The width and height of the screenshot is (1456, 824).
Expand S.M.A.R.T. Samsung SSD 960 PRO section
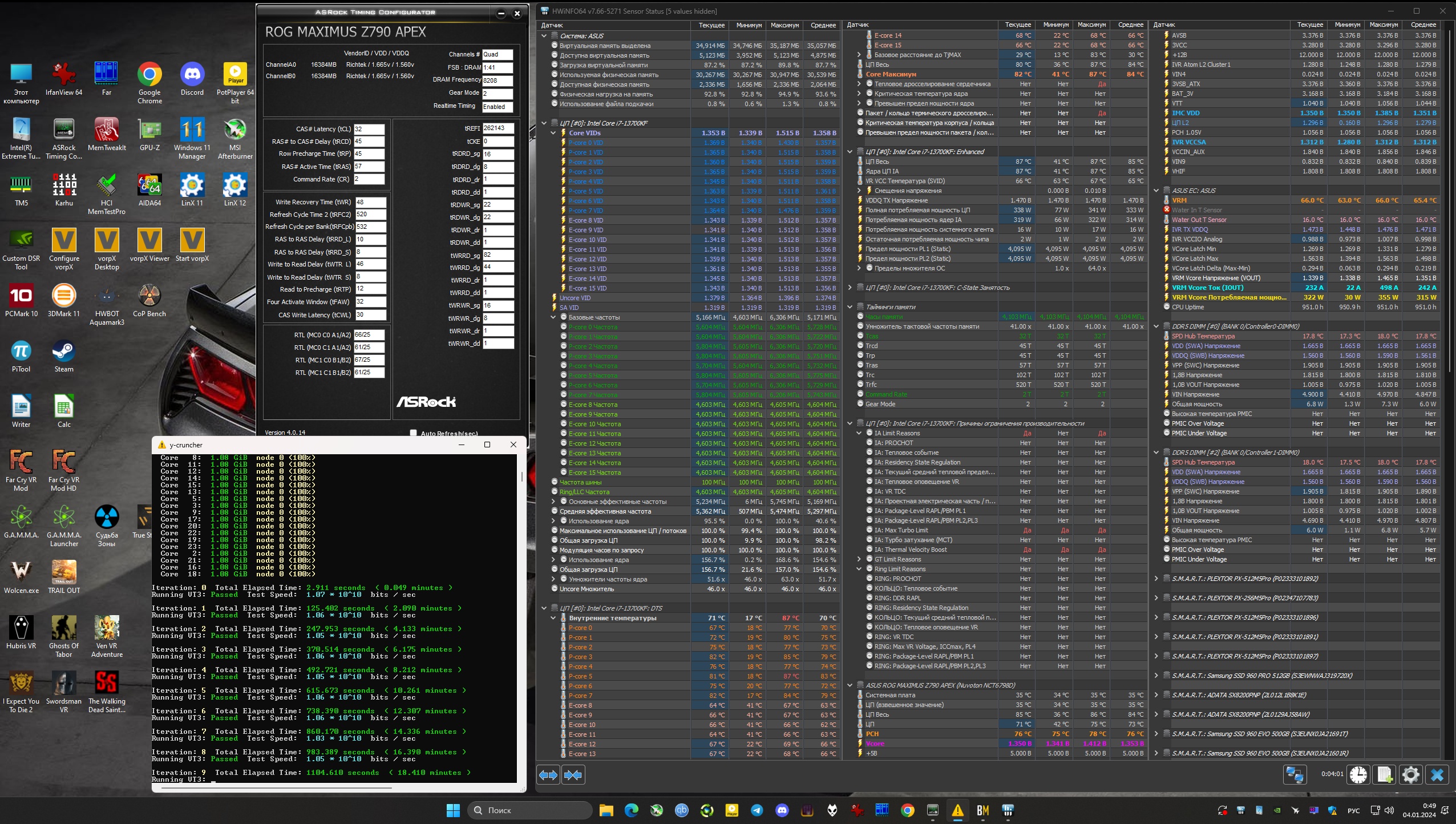1156,676
